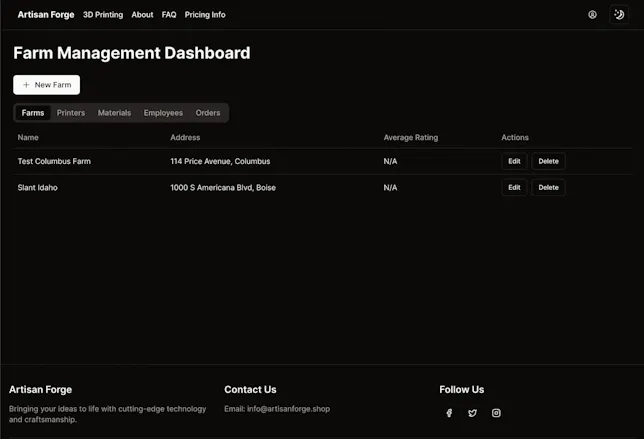Open the Employees tab
Screen dimensions: 644x439
click(163, 113)
